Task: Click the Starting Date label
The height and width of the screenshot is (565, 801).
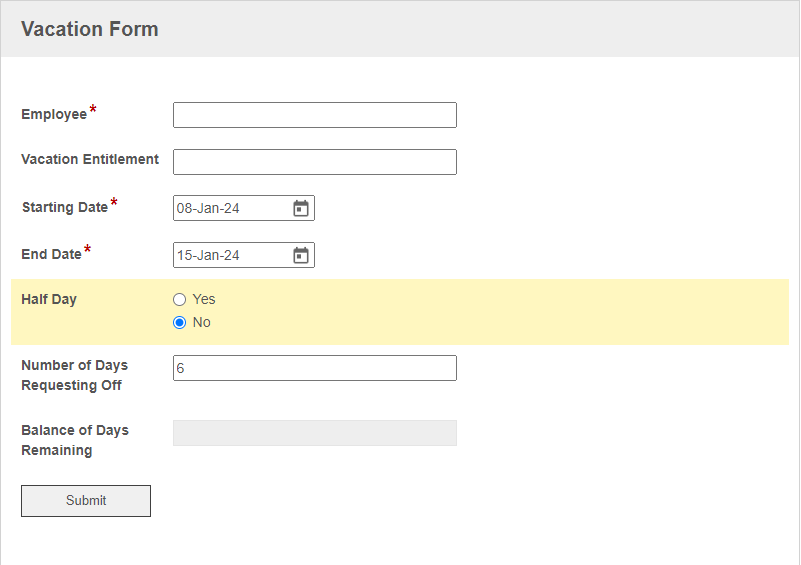Action: pos(65,207)
